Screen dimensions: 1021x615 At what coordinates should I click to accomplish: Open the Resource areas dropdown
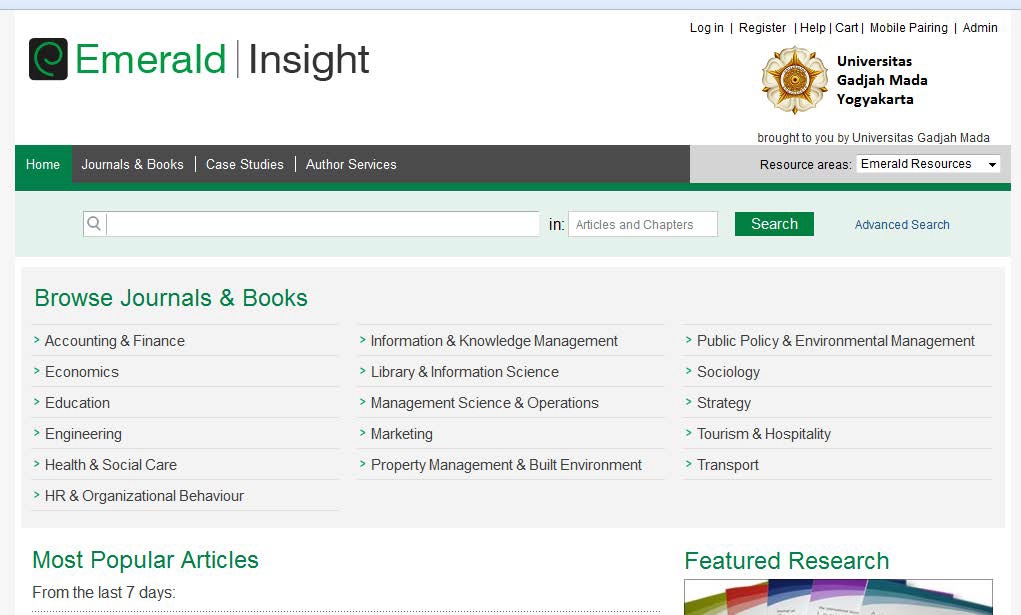(x=928, y=164)
